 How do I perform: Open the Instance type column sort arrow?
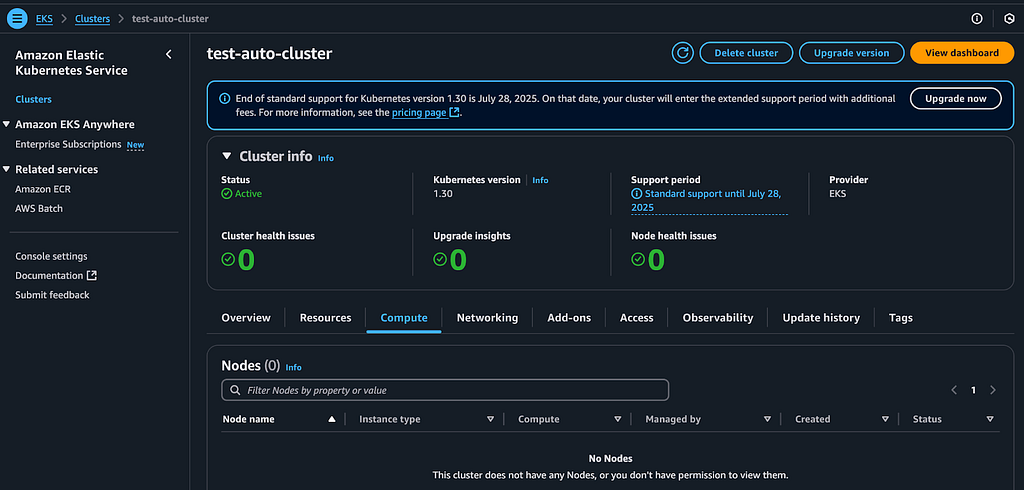[490, 419]
